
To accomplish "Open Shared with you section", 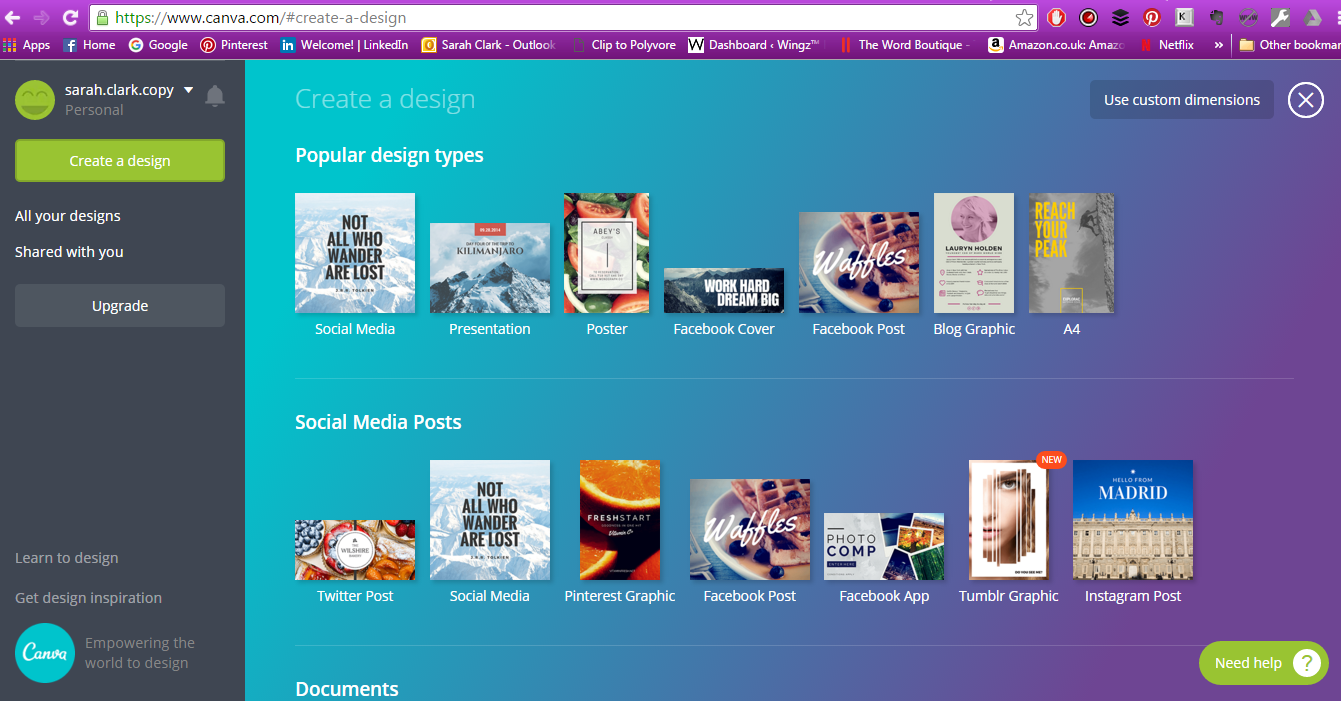I will [69, 252].
